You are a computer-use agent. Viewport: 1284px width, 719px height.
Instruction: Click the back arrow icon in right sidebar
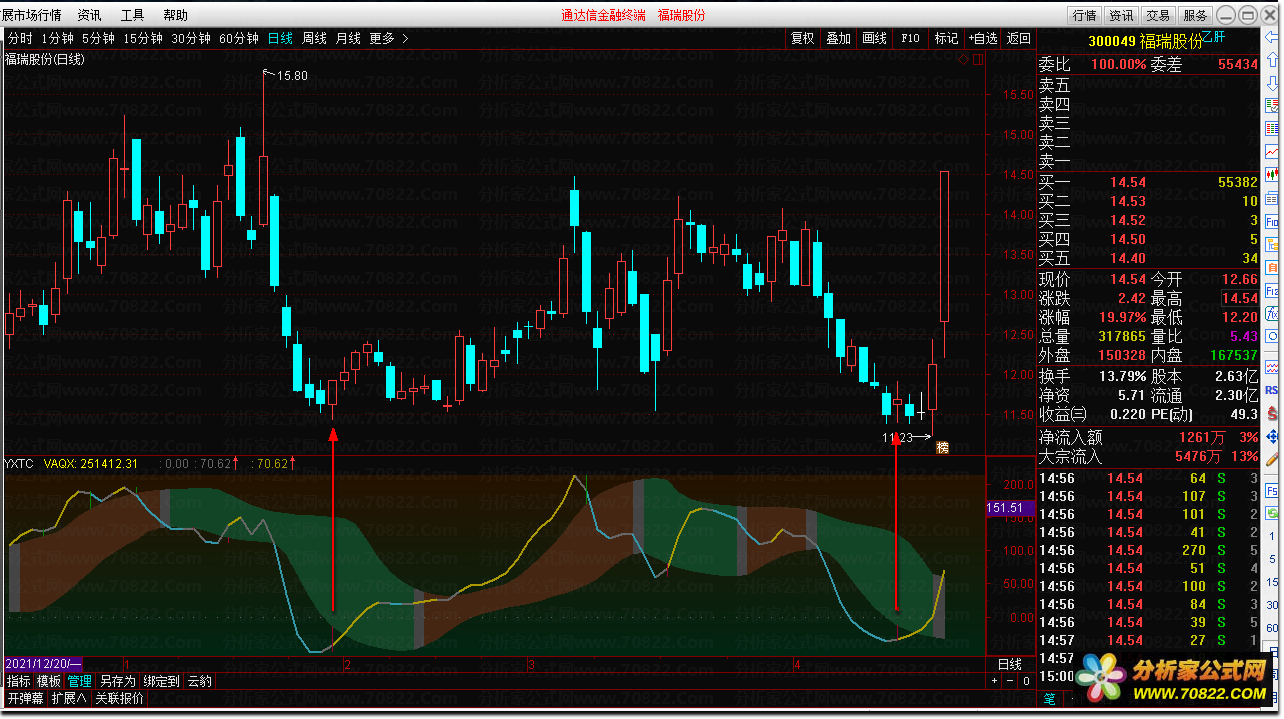(1272, 38)
